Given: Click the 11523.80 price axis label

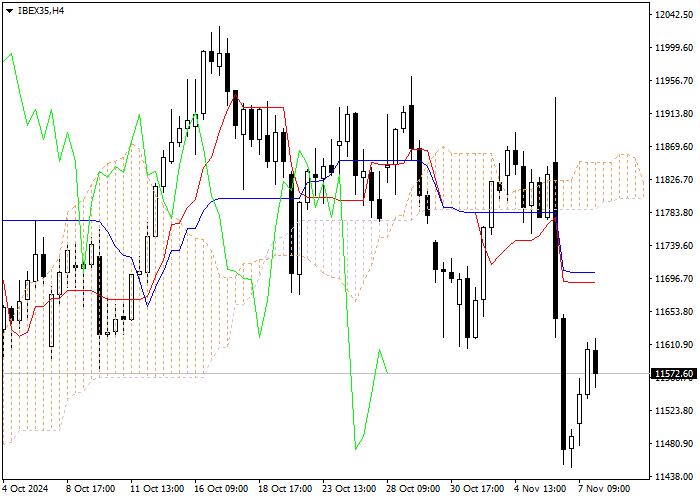Looking at the screenshot, I should (674, 411).
